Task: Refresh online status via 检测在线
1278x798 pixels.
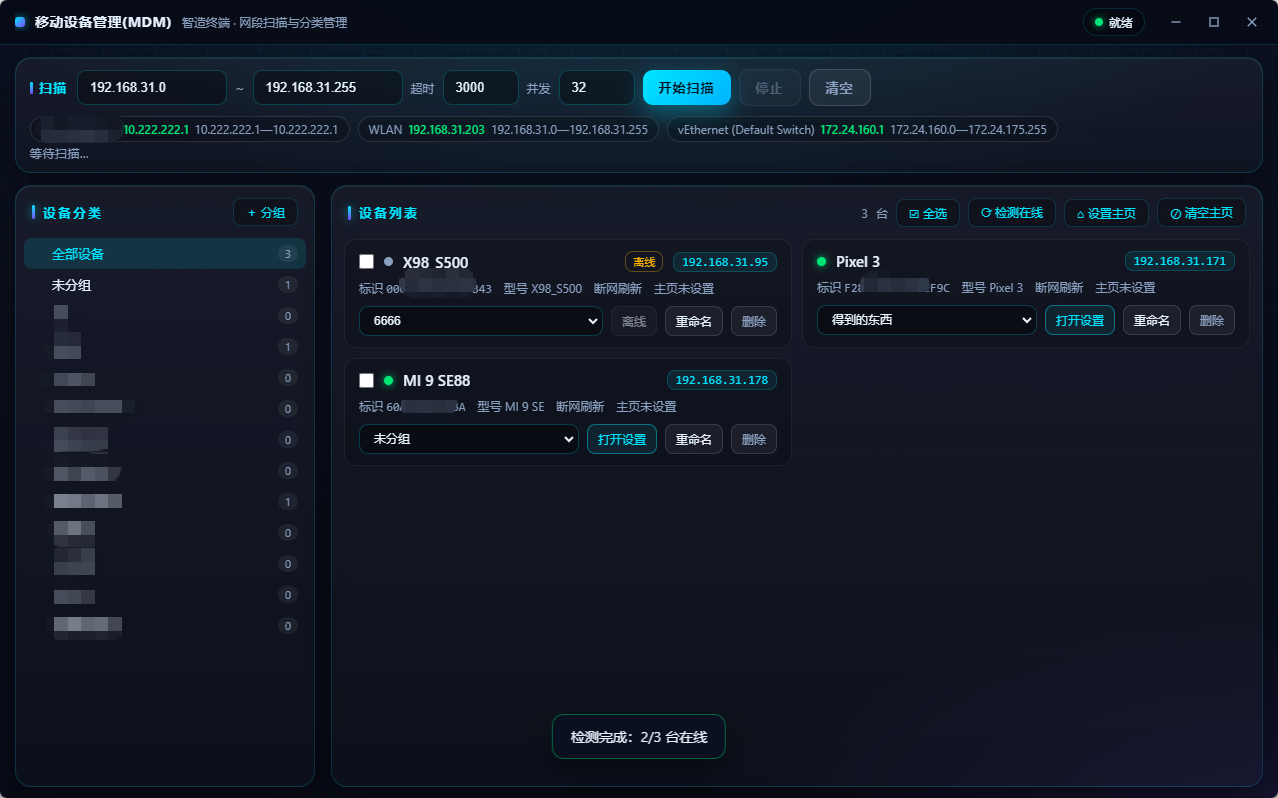Action: [x=1012, y=213]
